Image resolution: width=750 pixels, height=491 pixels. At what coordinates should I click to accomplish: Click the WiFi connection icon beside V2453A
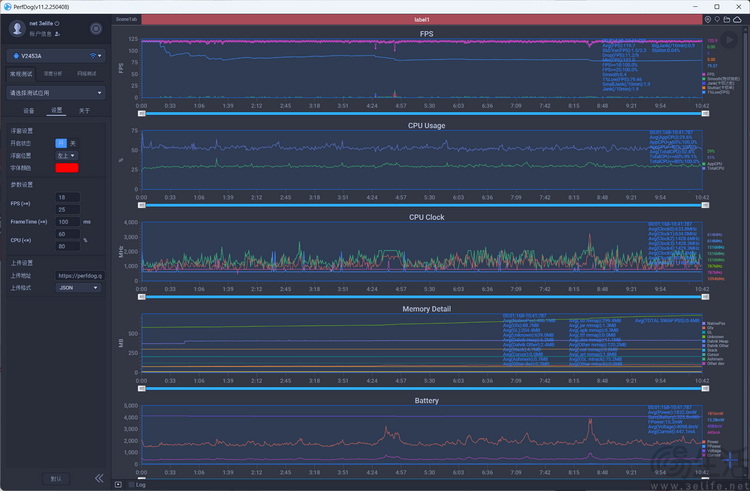[x=93, y=56]
